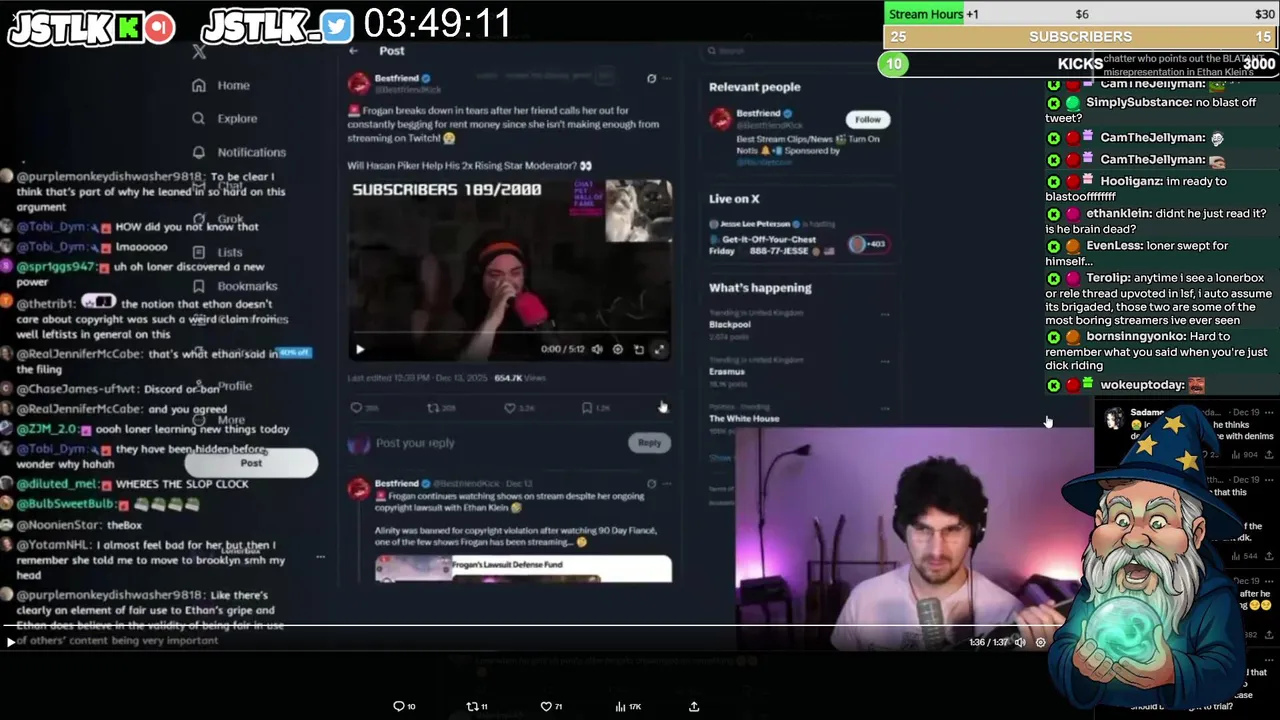Viewport: 1280px width, 720px height.
Task: Play the embedded Frogan clip video
Action: tap(360, 349)
